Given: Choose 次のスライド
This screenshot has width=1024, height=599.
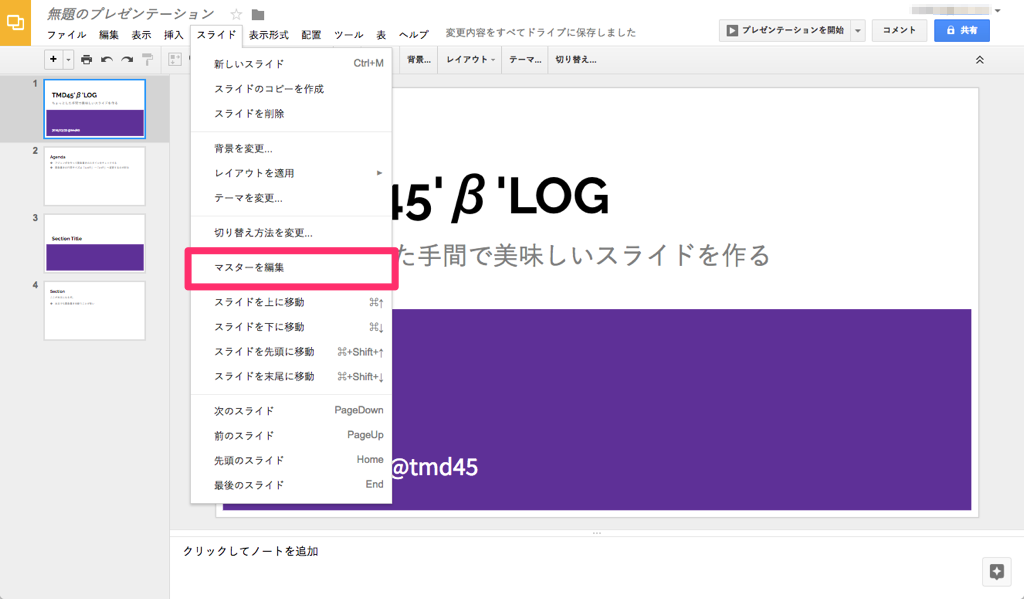Looking at the screenshot, I should (291, 411).
